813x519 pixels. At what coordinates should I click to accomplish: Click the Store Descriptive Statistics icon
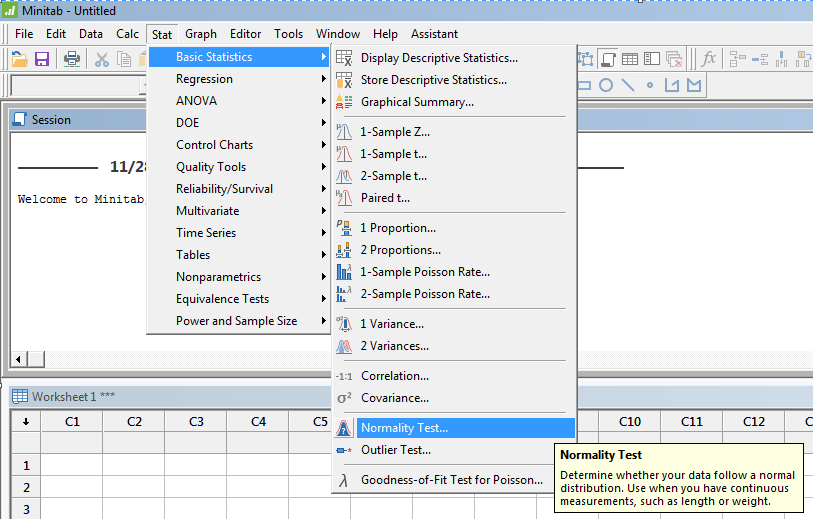(x=344, y=80)
